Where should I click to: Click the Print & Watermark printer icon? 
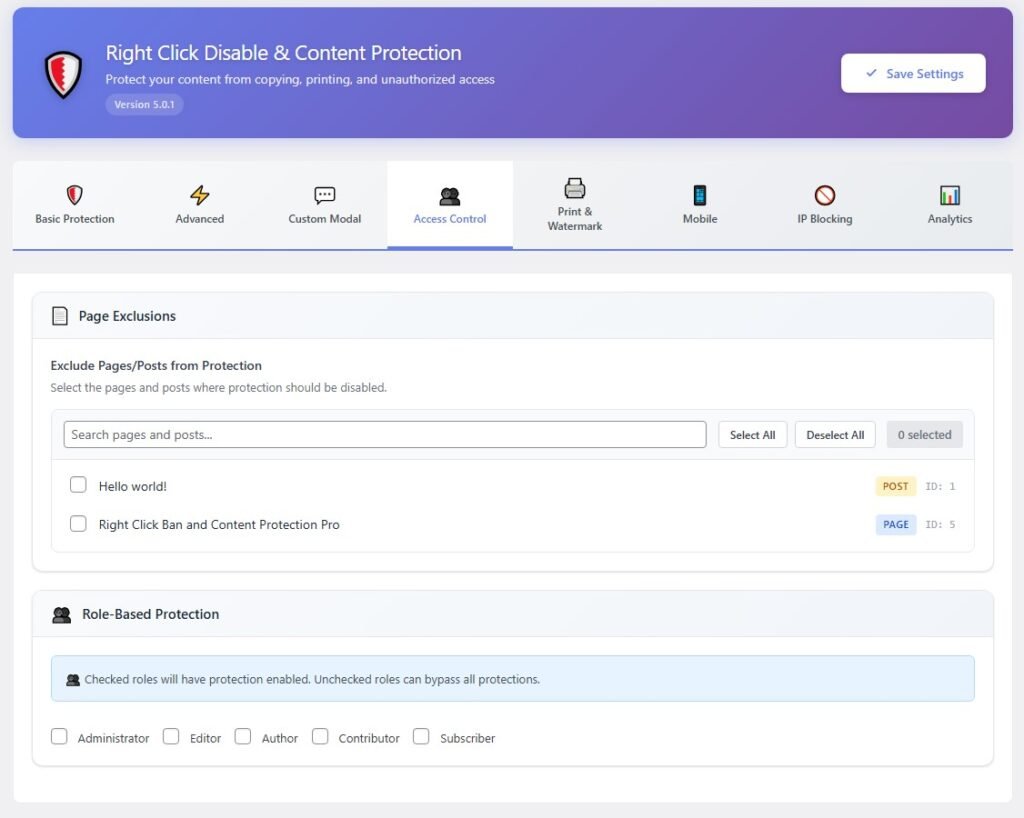pos(575,188)
